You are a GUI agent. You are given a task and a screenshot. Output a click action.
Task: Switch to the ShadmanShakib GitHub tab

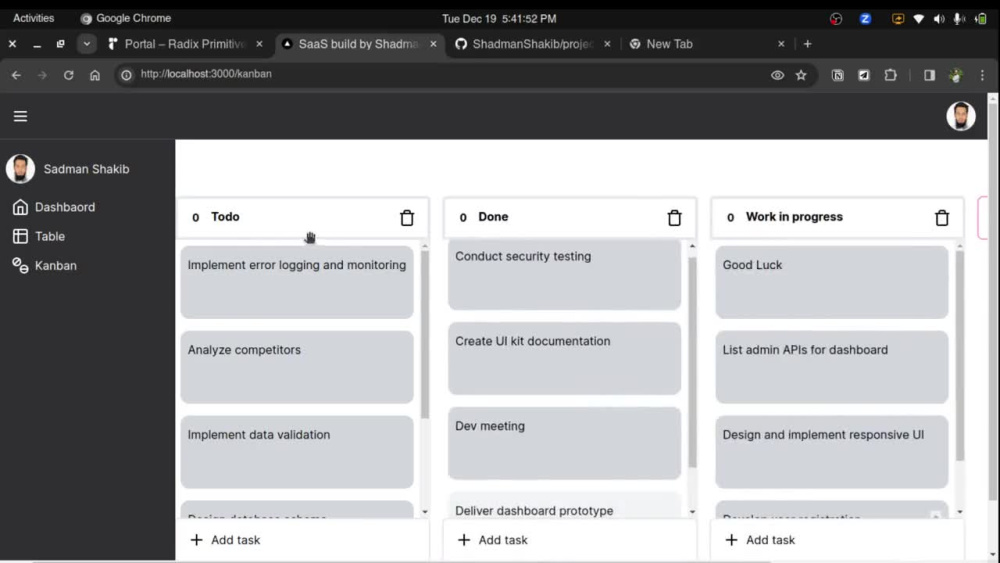[x=533, y=44]
